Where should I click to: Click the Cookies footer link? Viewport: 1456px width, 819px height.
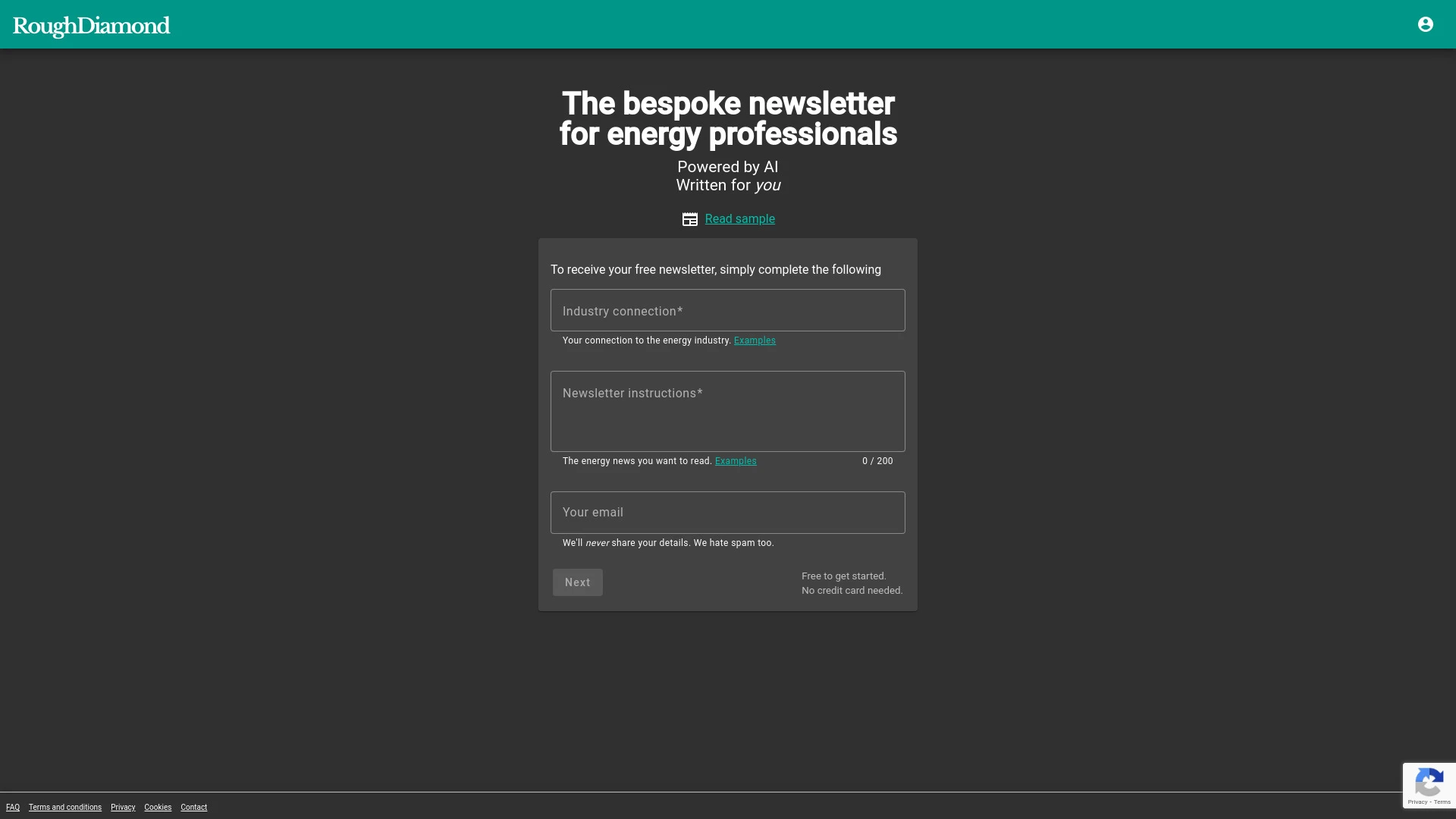click(x=158, y=807)
